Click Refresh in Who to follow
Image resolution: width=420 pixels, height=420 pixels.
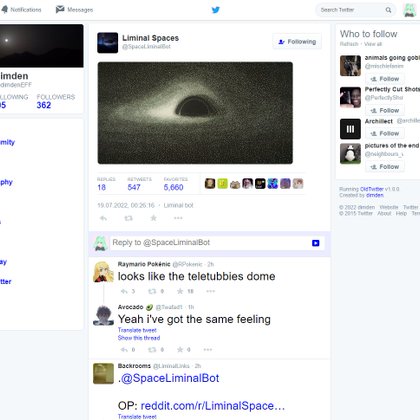pos(349,44)
